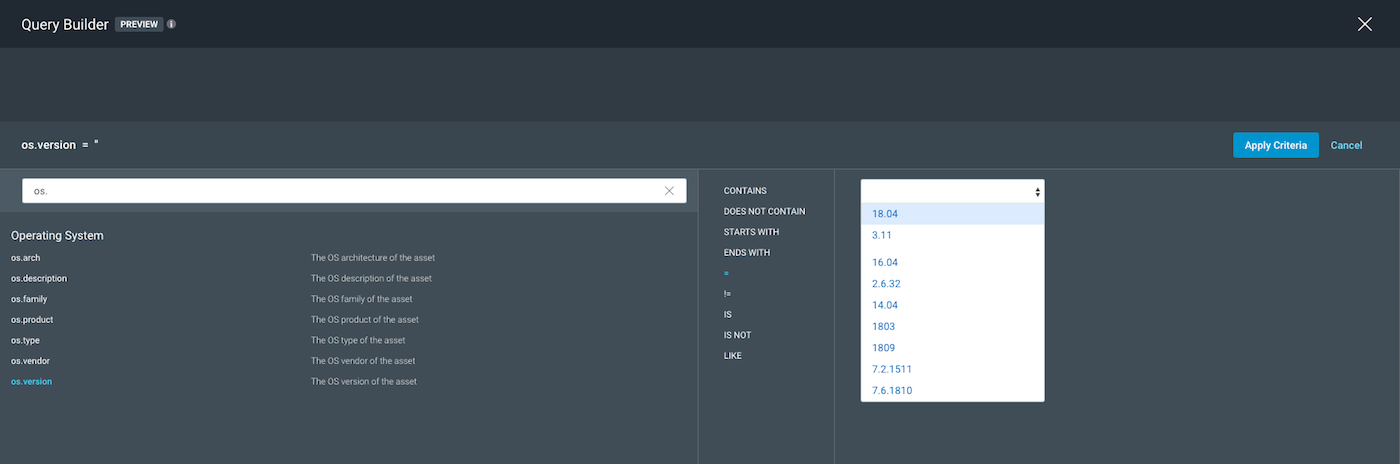This screenshot has width=1400, height=464.
Task: Select STARTS WITH operator
Action: pyautogui.click(x=751, y=232)
